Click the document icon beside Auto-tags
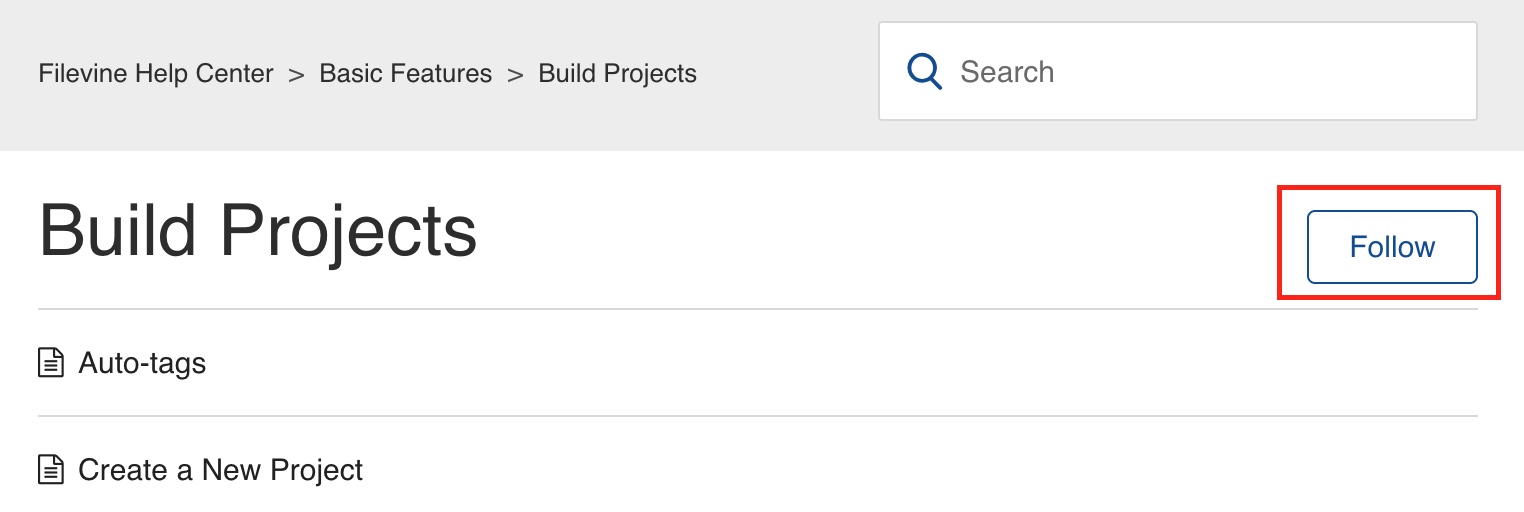The image size is (1524, 512). (50, 363)
